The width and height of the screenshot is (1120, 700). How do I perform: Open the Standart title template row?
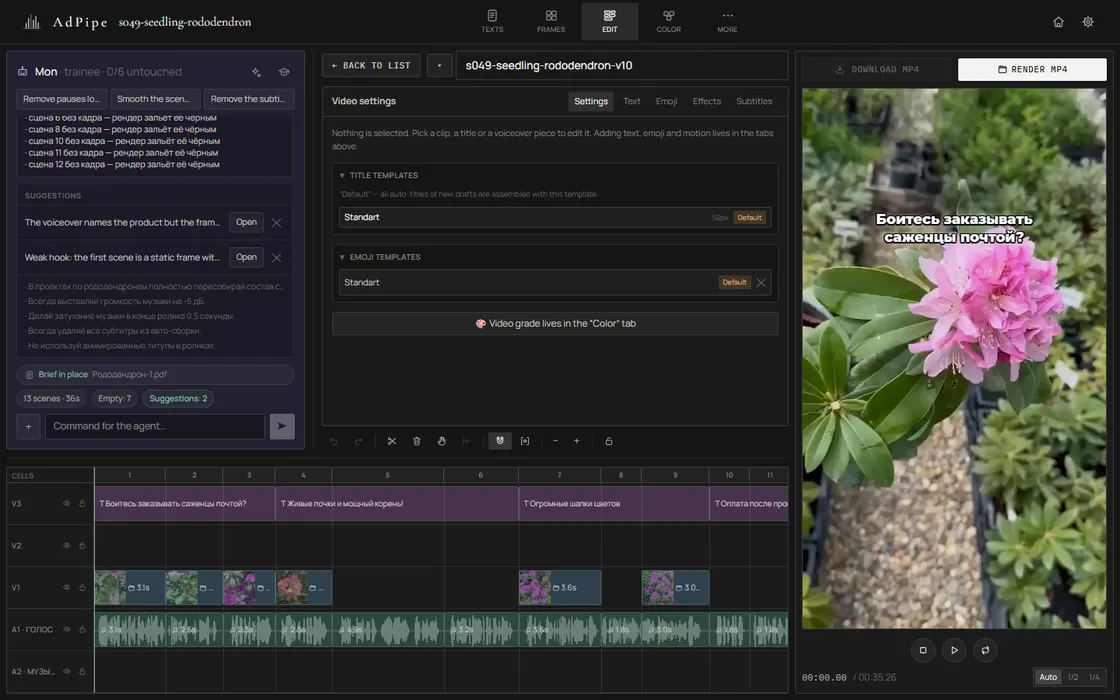pyautogui.click(x=554, y=217)
